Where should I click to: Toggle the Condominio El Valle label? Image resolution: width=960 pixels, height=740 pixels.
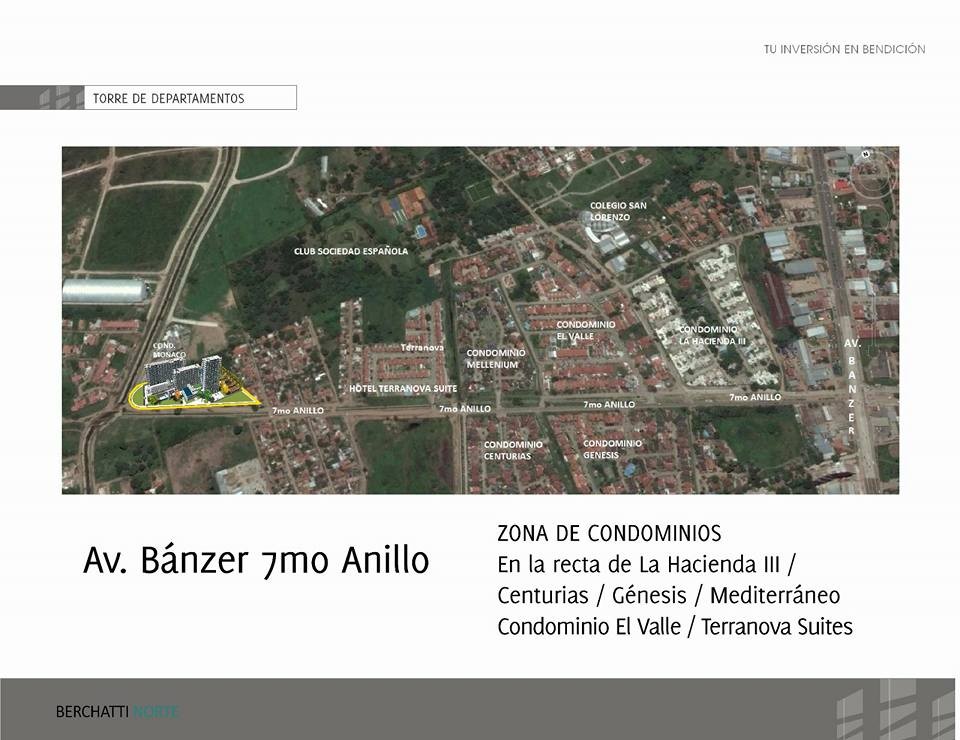tap(586, 331)
